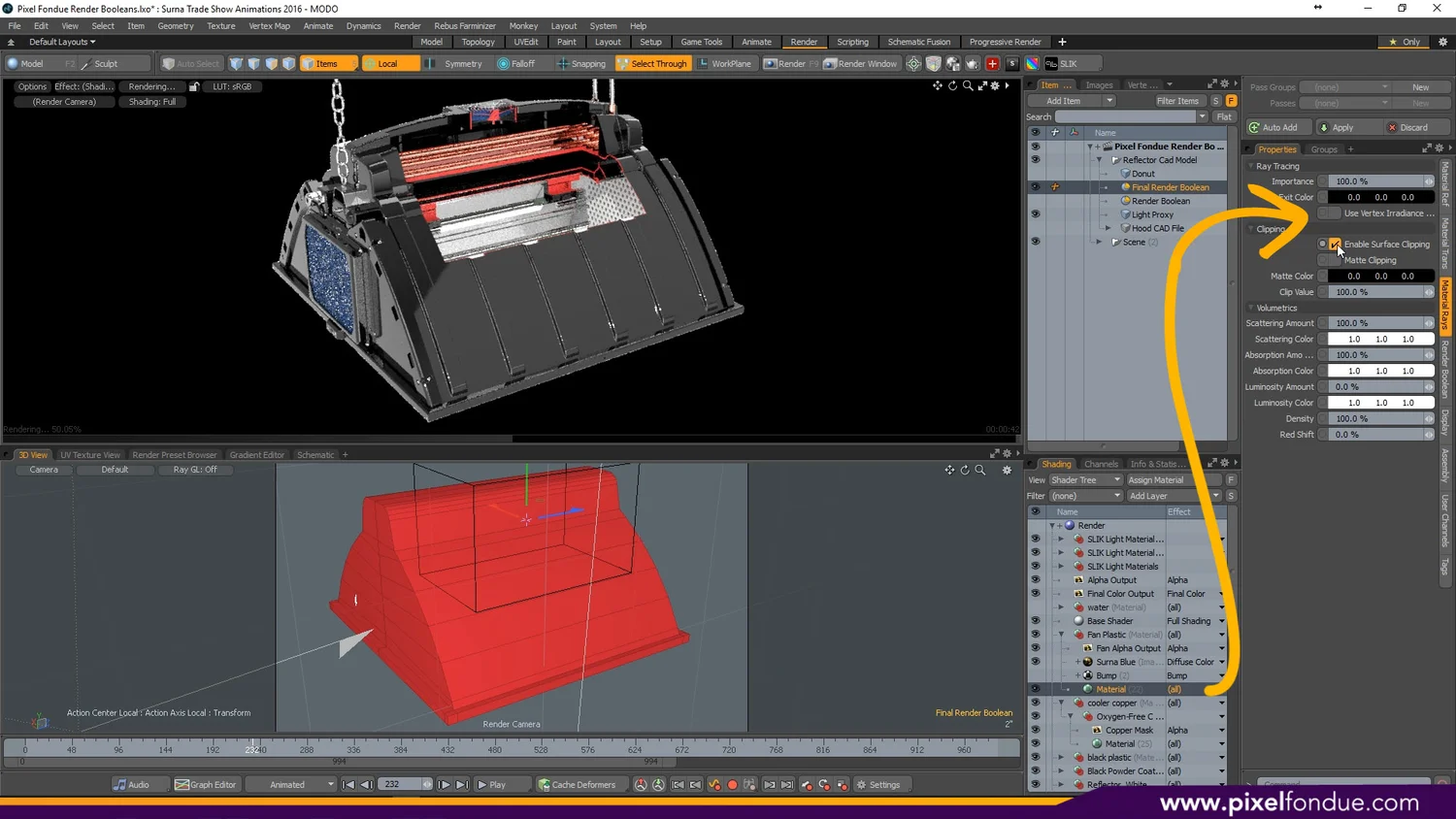Image resolution: width=1456 pixels, height=819 pixels.
Task: Enable Select Through mode
Action: (x=653, y=63)
